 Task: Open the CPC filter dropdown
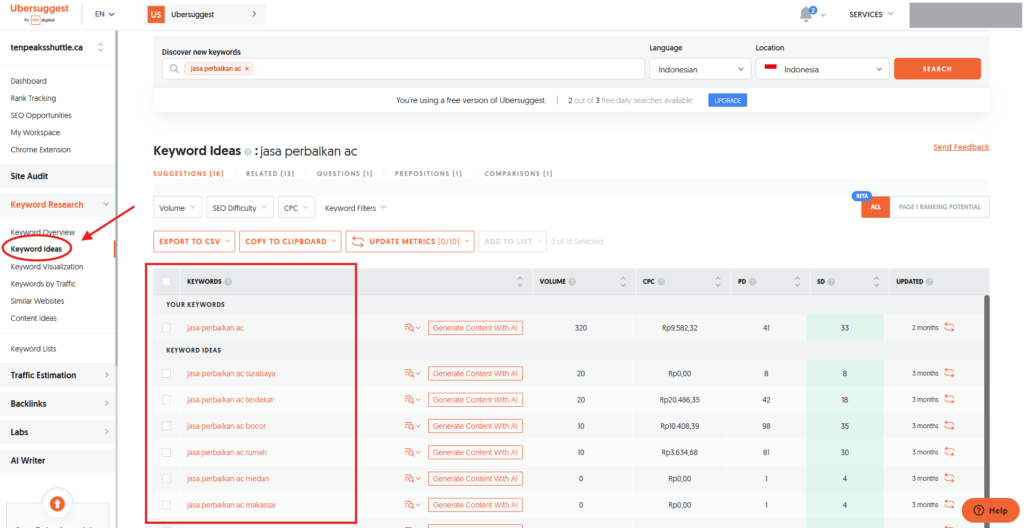(x=296, y=208)
